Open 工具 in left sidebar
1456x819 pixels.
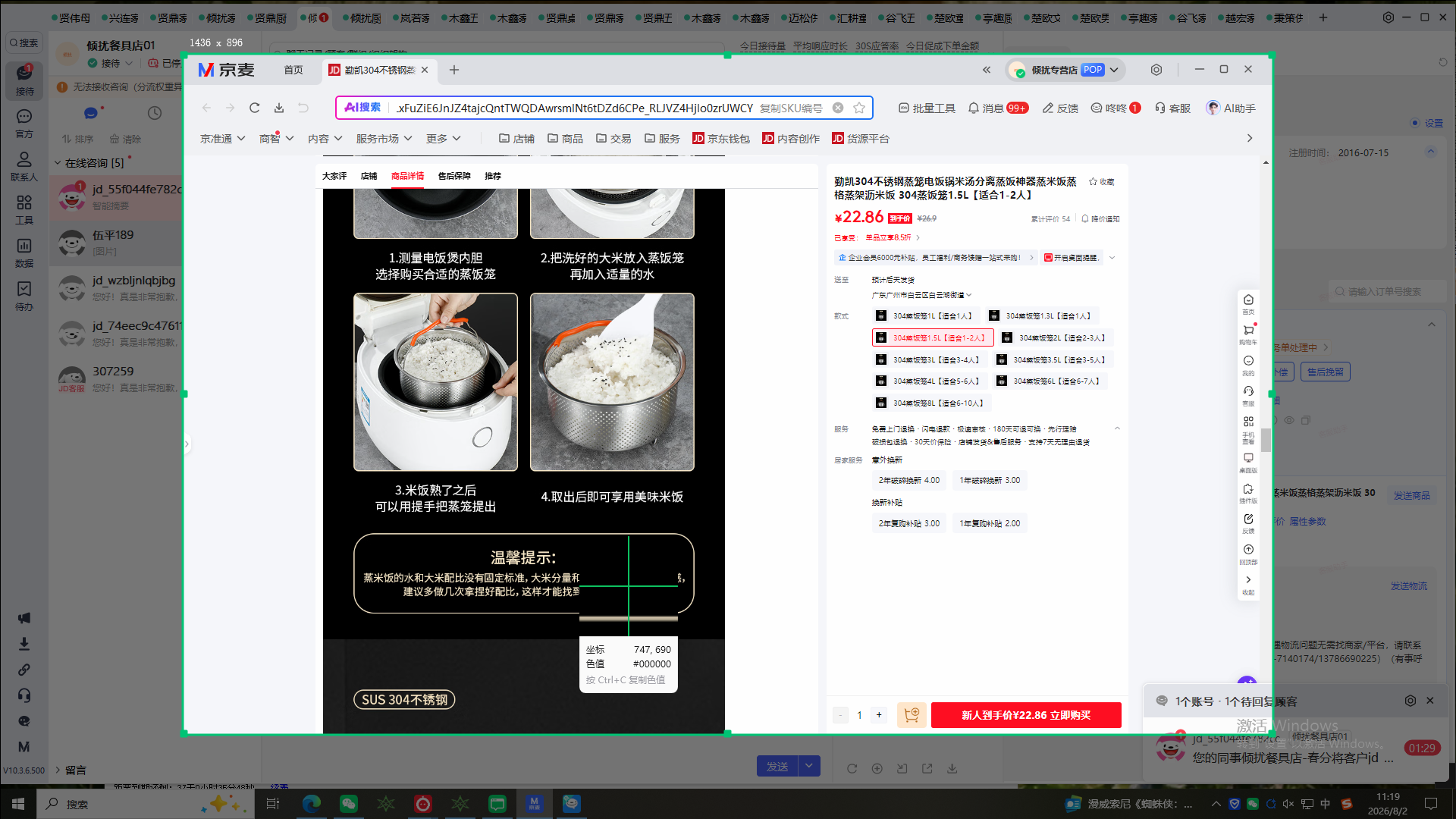tap(24, 209)
